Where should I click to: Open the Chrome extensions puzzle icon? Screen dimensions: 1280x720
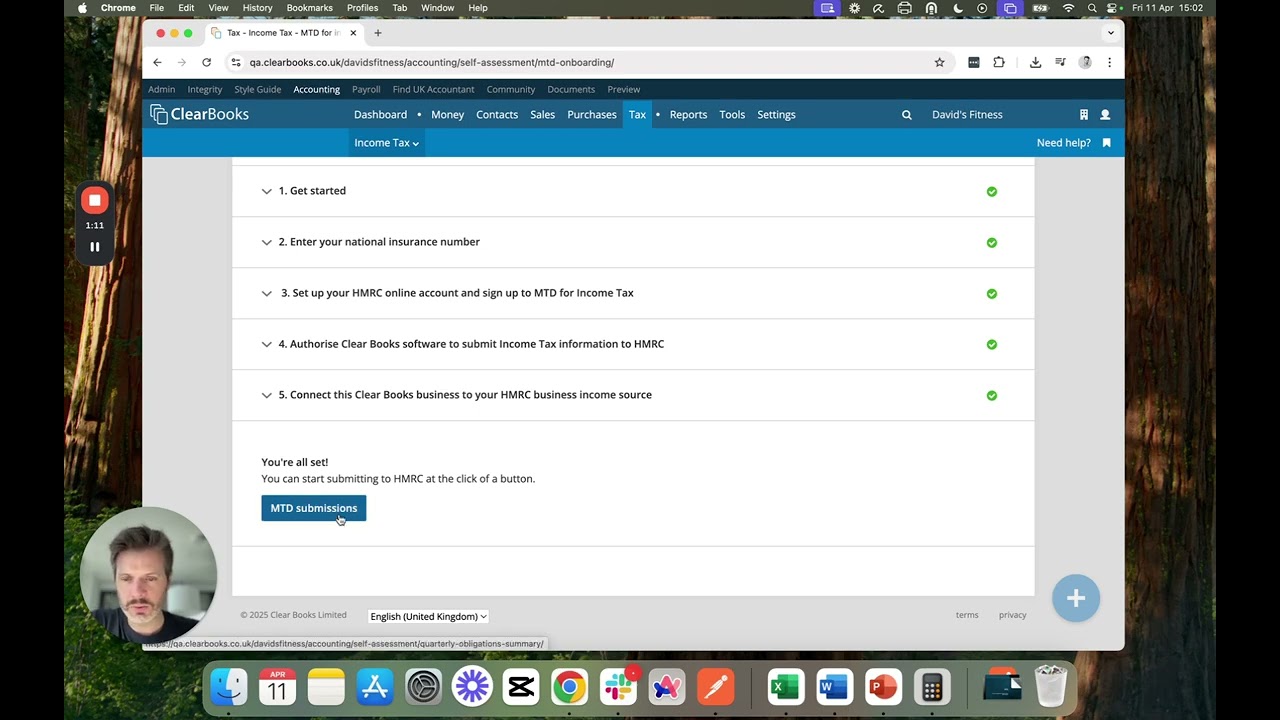[999, 62]
